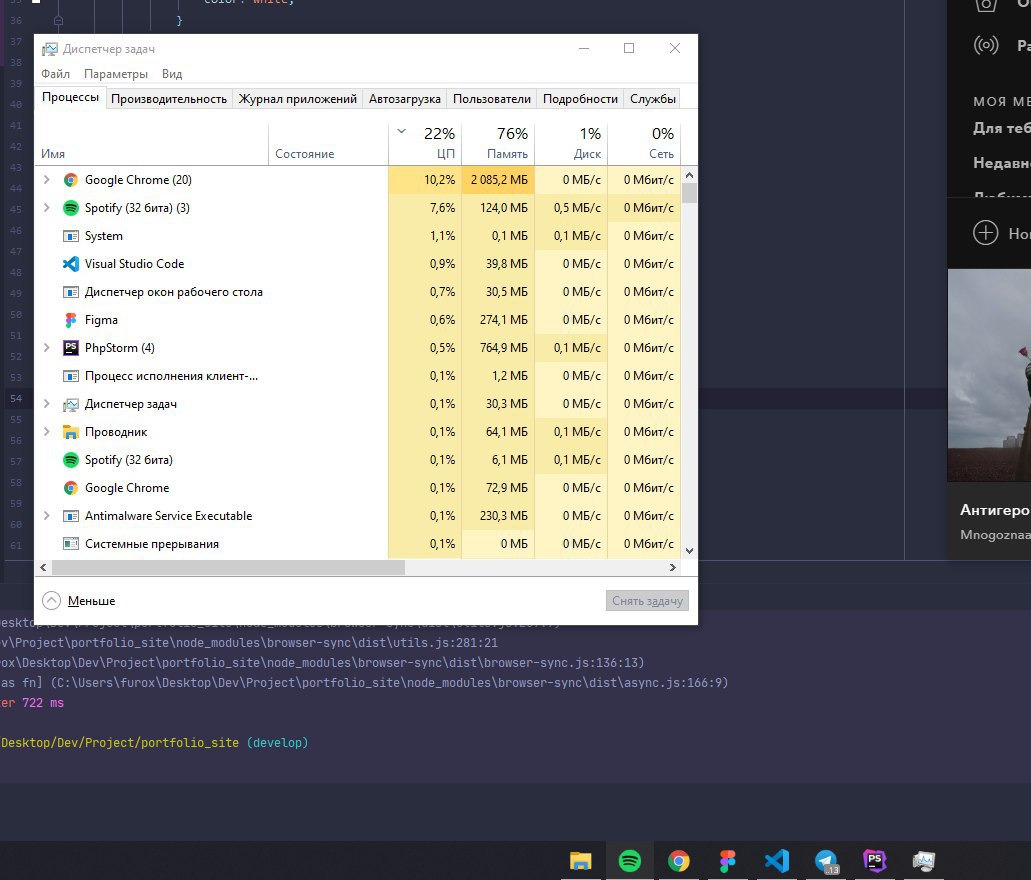Switch to the Службы tab

point(652,99)
